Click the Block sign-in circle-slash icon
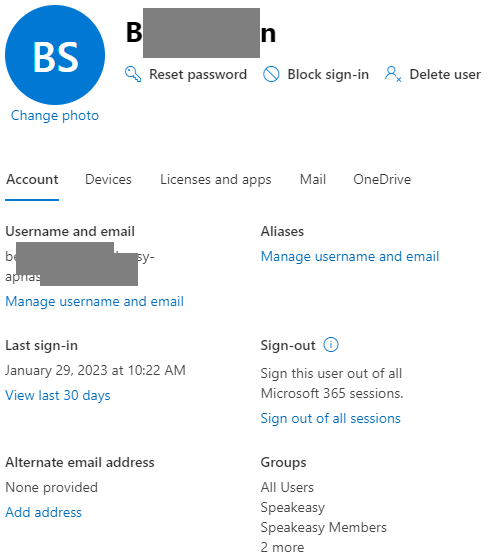This screenshot has height=559, width=493. point(271,75)
